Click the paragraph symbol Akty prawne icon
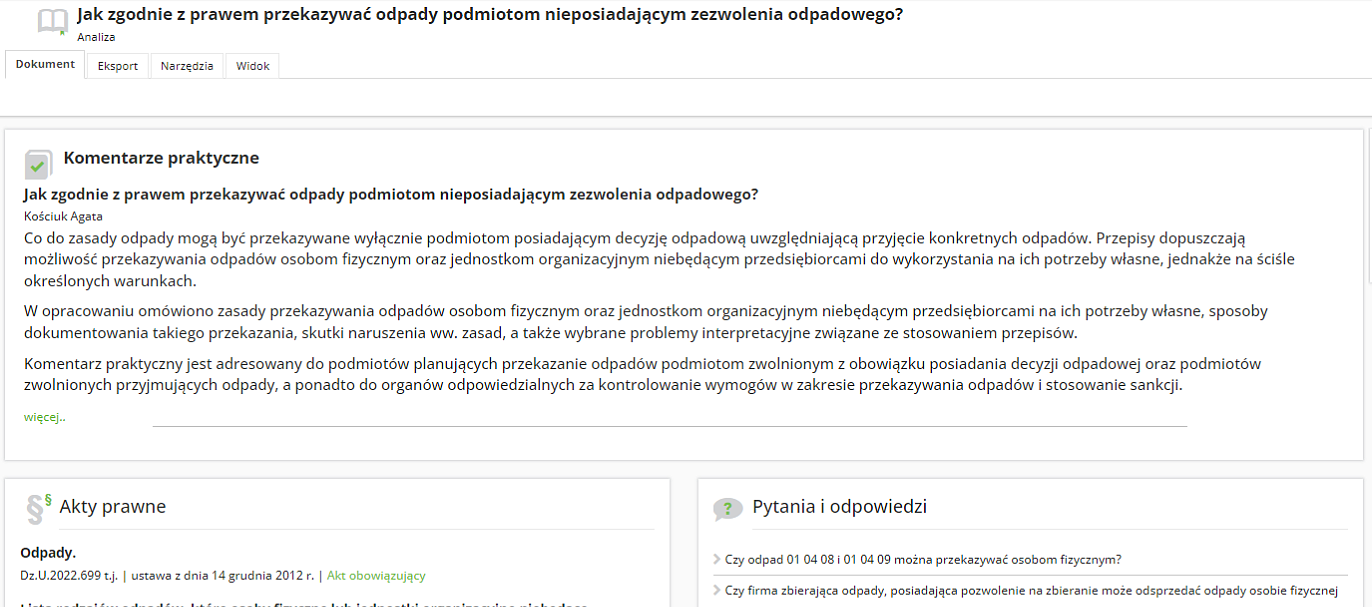1372x607 pixels. coord(37,508)
